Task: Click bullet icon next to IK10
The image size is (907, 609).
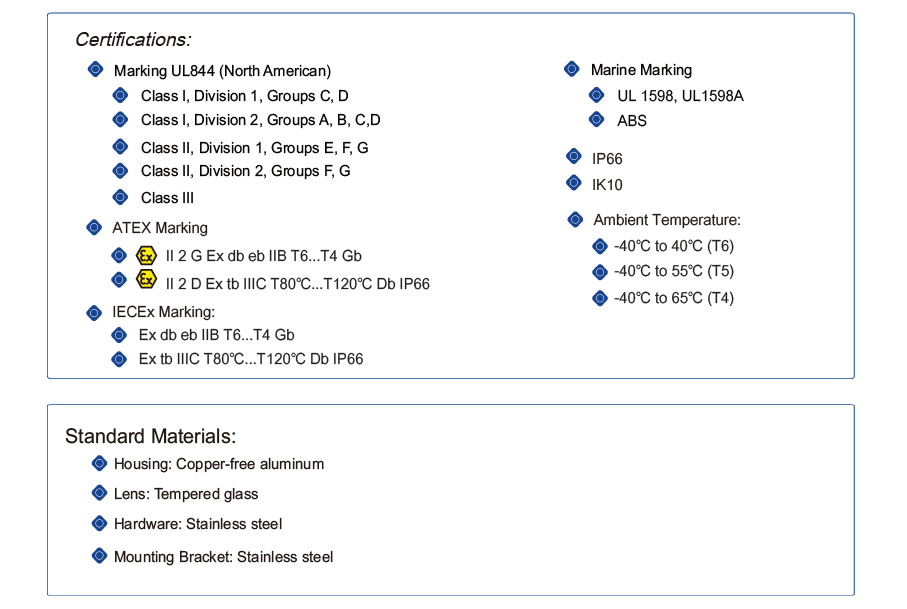Action: tap(573, 183)
